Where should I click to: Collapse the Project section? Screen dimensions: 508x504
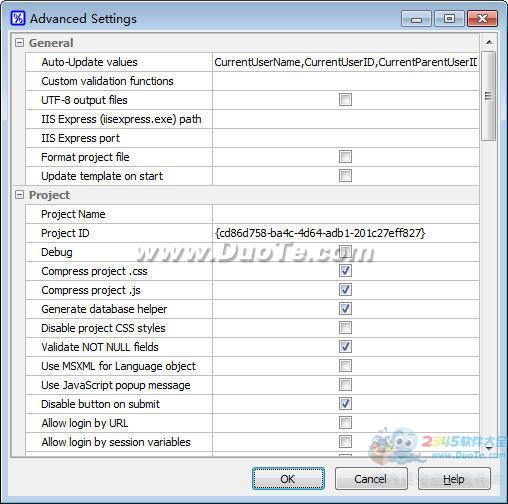[20, 195]
